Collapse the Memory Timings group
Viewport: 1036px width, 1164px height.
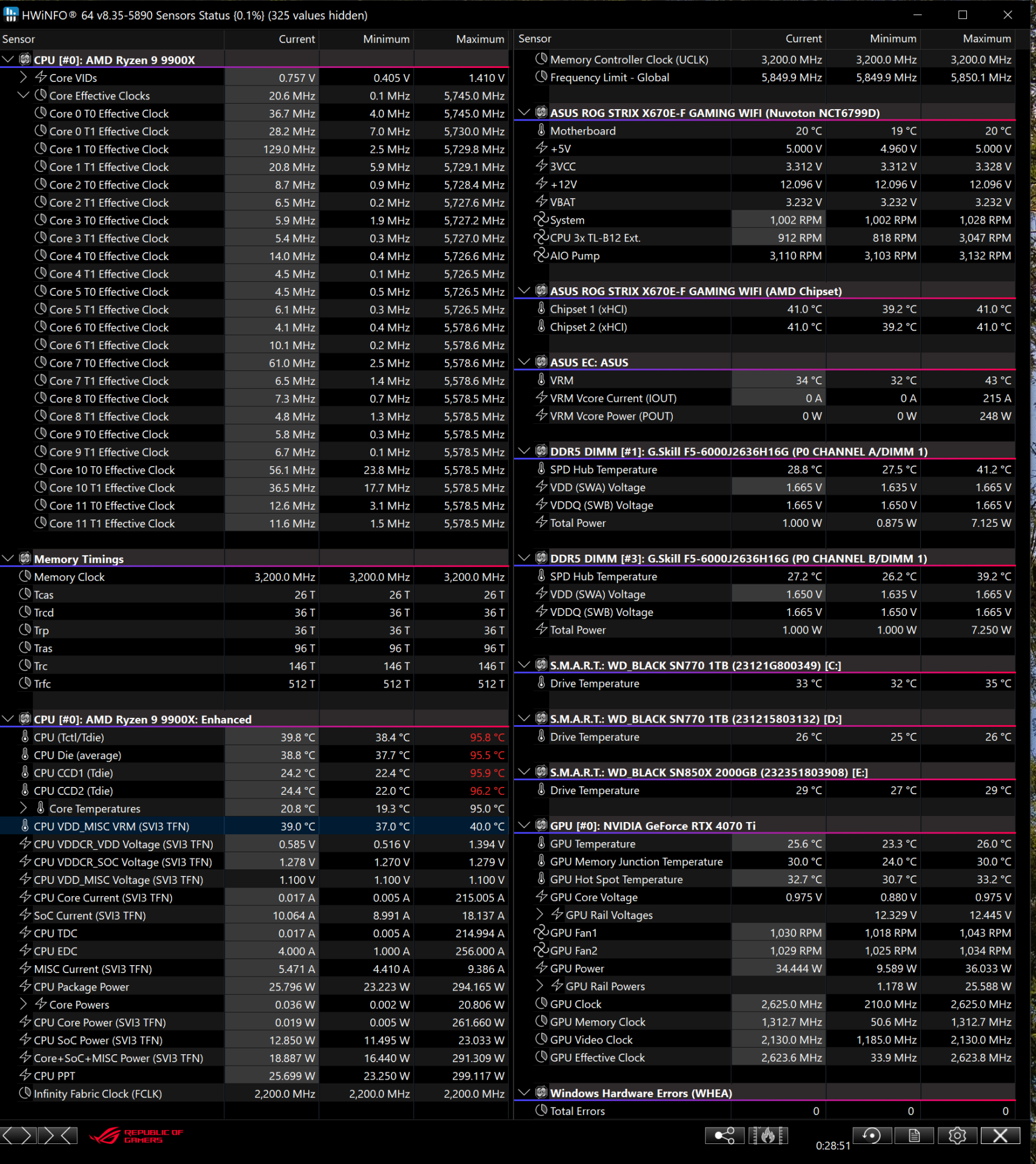click(x=8, y=558)
